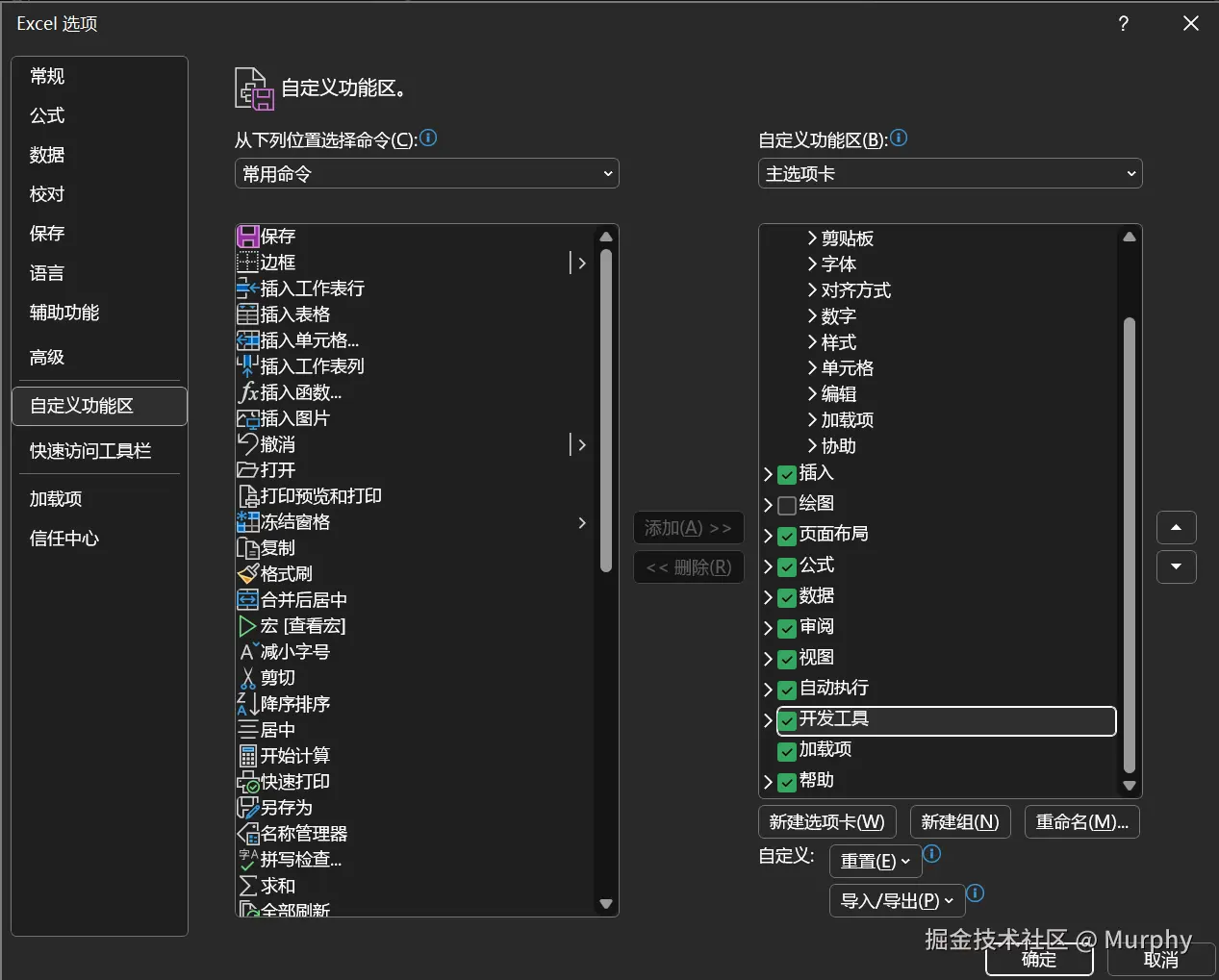Open the 导入/导出(P) dropdown
Viewport: 1219px width, 980px height.
pyautogui.click(x=897, y=900)
